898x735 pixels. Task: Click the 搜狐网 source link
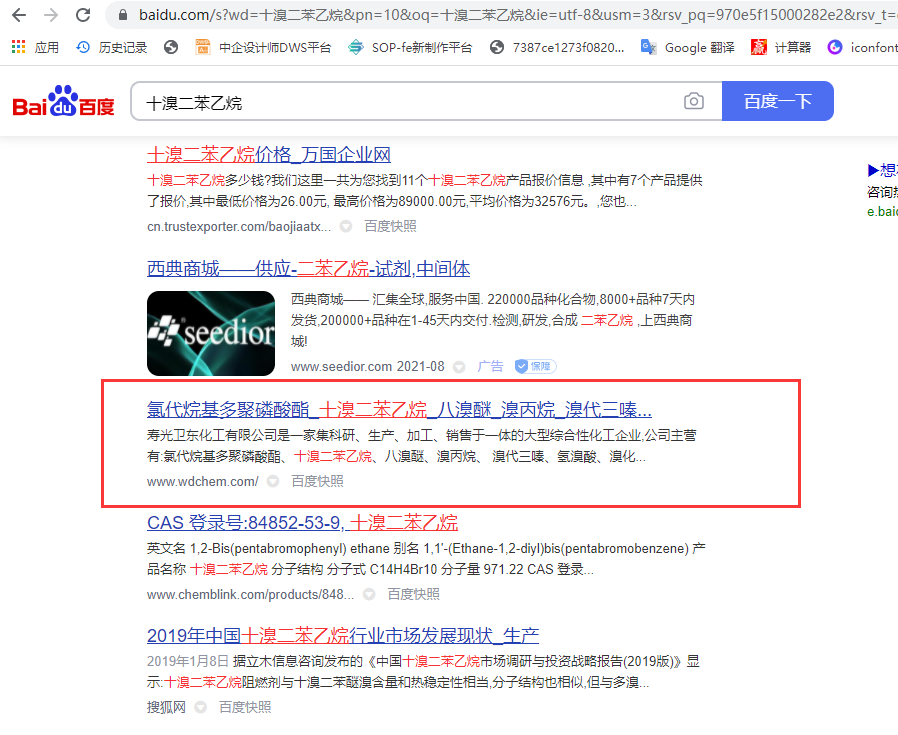click(166, 707)
